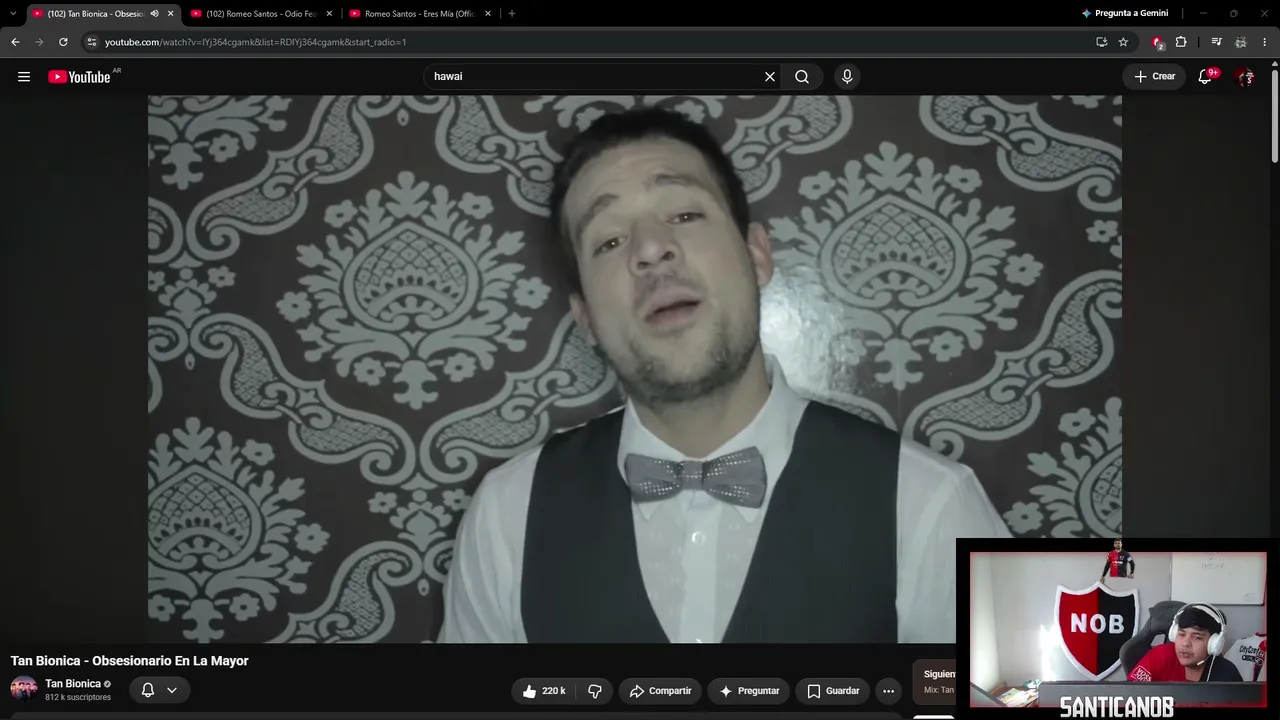View site information icon in address bar
The width and height of the screenshot is (1280, 720).
(91, 42)
